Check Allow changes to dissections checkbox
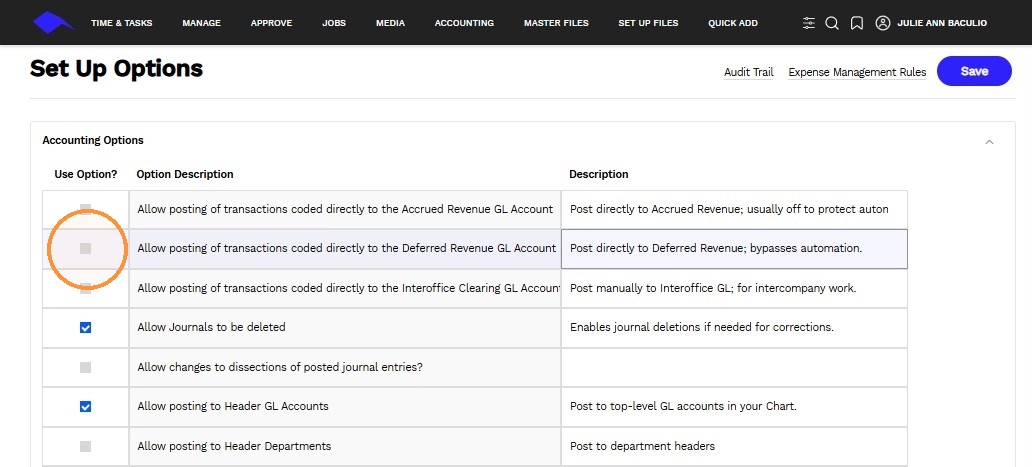1032x467 pixels. pyautogui.click(x=86, y=367)
